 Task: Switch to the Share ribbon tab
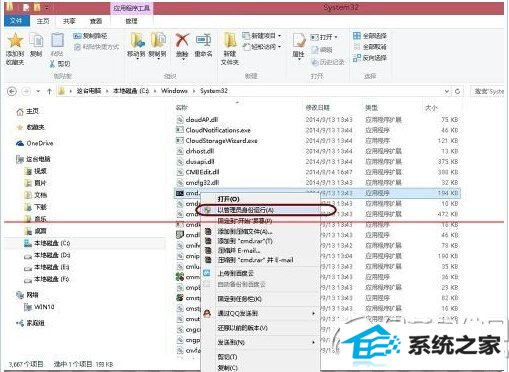coord(69,21)
